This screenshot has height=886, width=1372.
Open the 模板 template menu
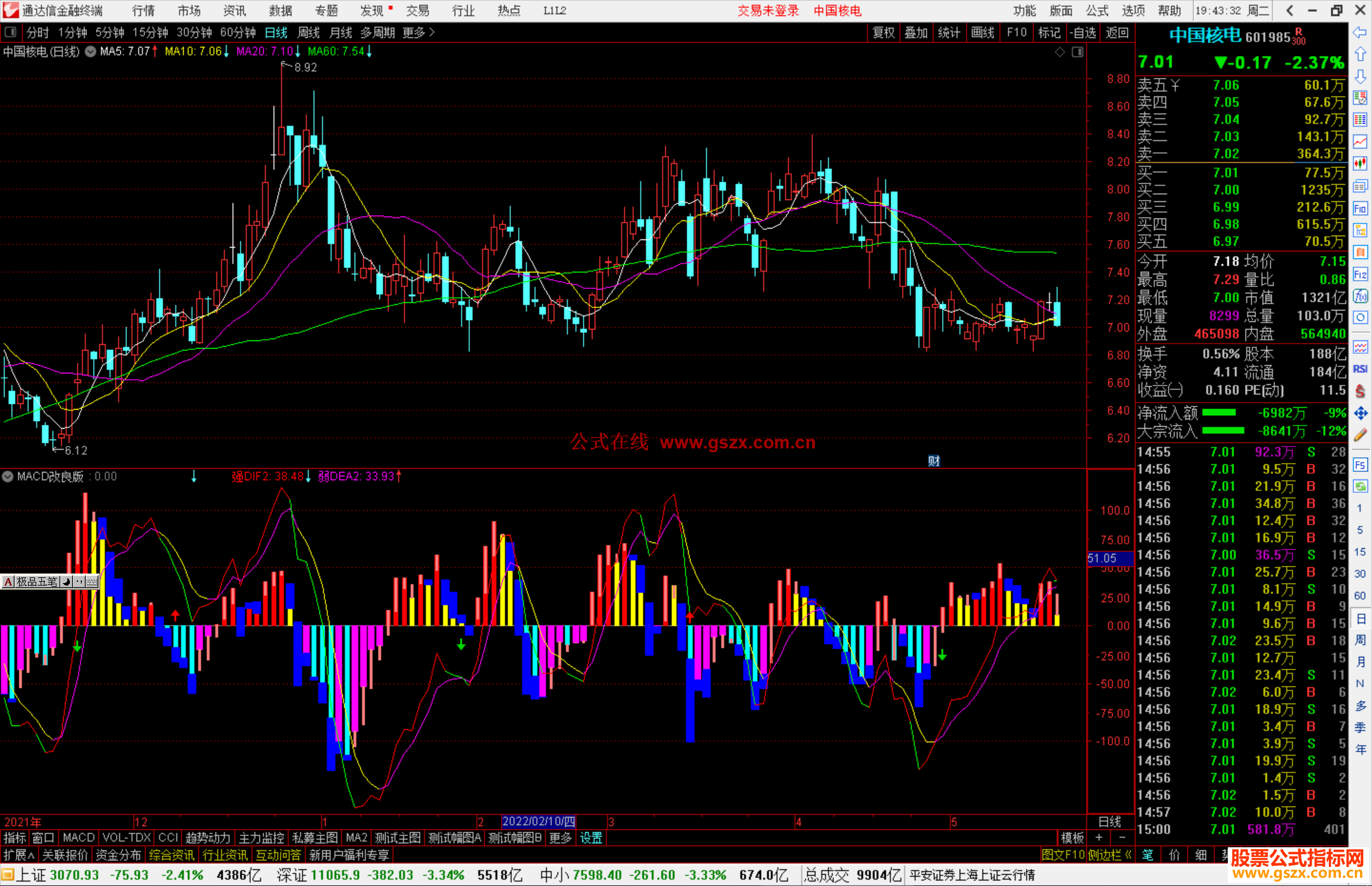coord(1072,838)
